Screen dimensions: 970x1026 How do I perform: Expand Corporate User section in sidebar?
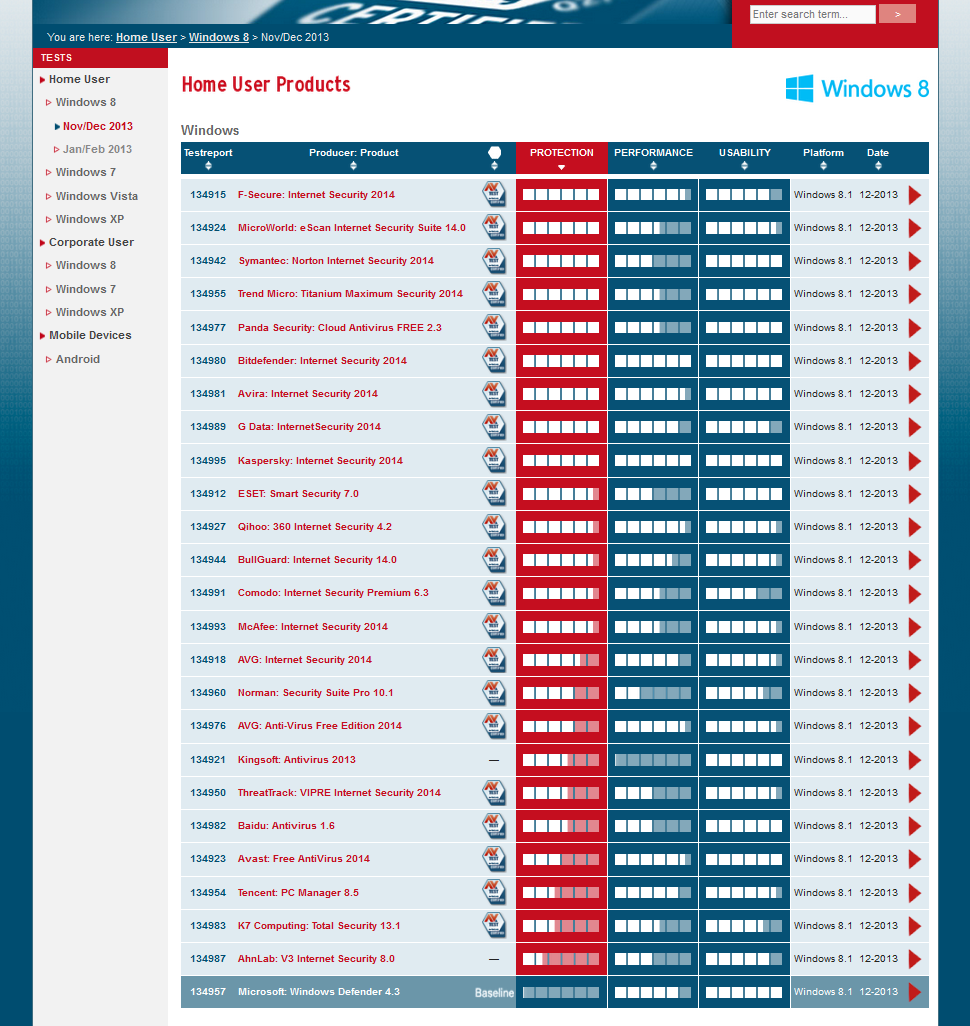(91, 242)
